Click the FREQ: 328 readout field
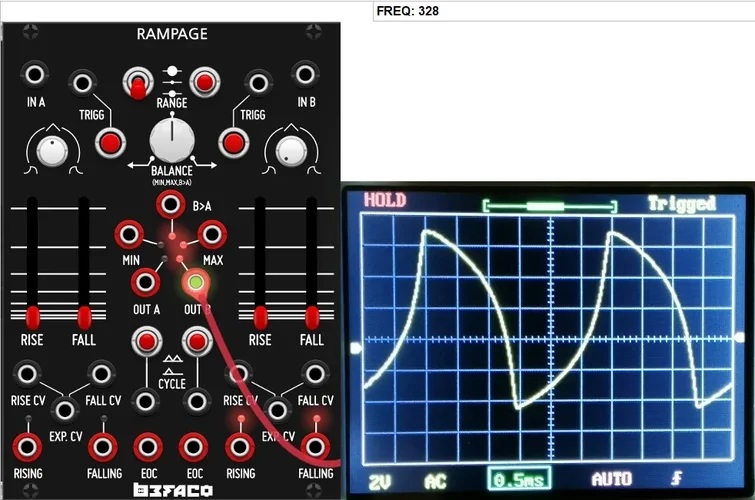This screenshot has height=500, width=755. 564,11
